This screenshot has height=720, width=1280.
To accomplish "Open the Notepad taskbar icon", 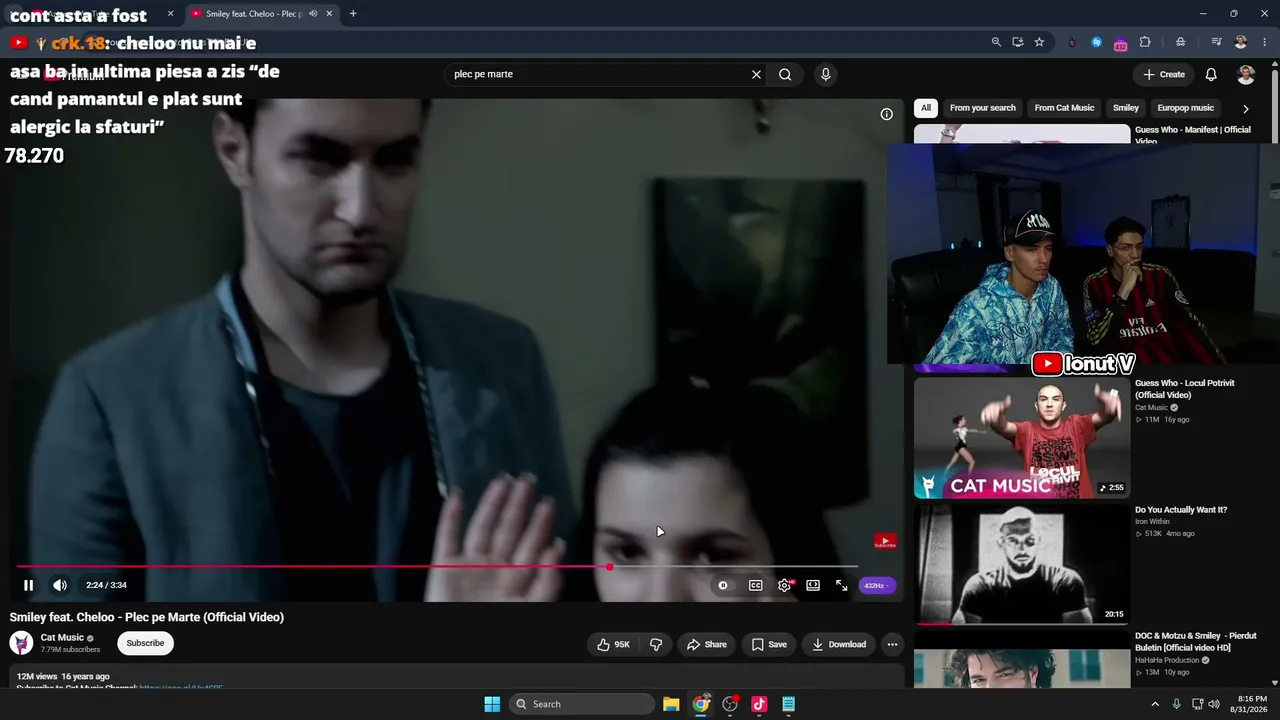I will pos(788,704).
